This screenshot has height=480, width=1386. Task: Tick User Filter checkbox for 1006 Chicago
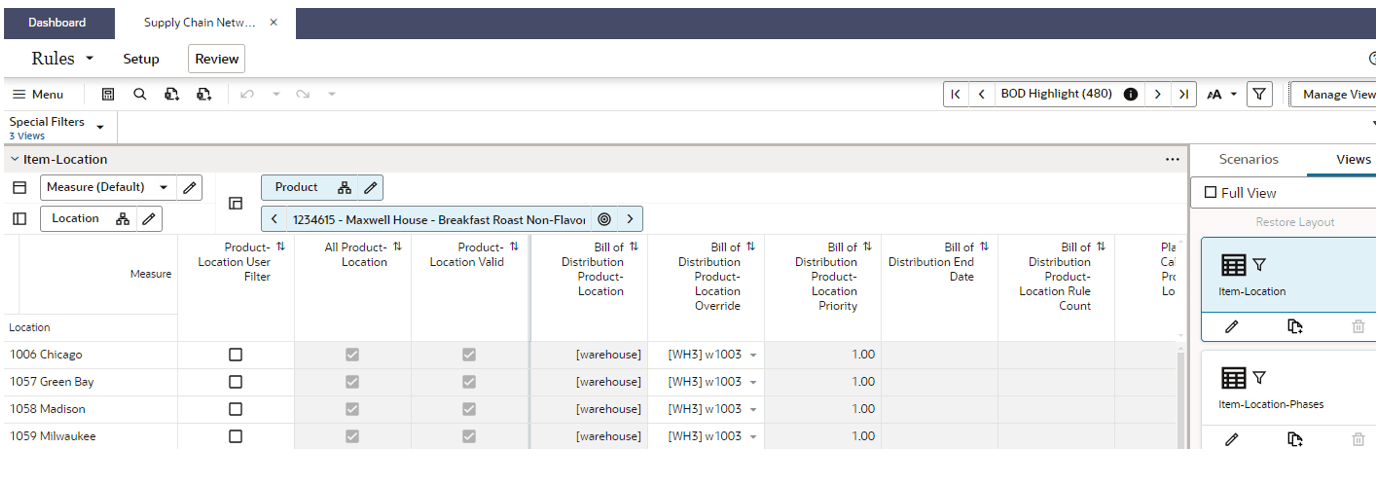pos(236,355)
